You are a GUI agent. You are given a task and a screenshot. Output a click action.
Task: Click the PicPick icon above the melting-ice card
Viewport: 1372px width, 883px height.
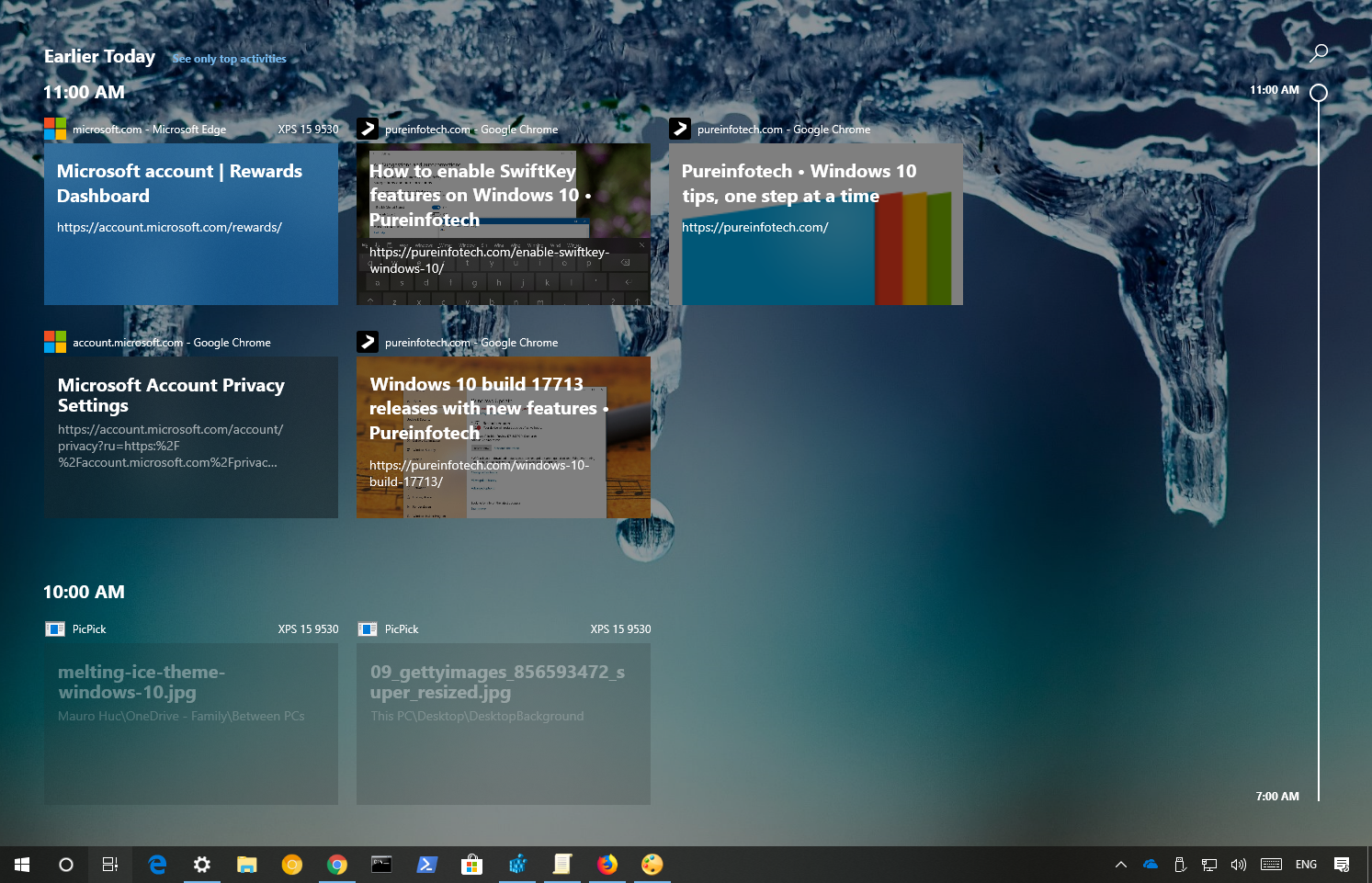tap(55, 629)
